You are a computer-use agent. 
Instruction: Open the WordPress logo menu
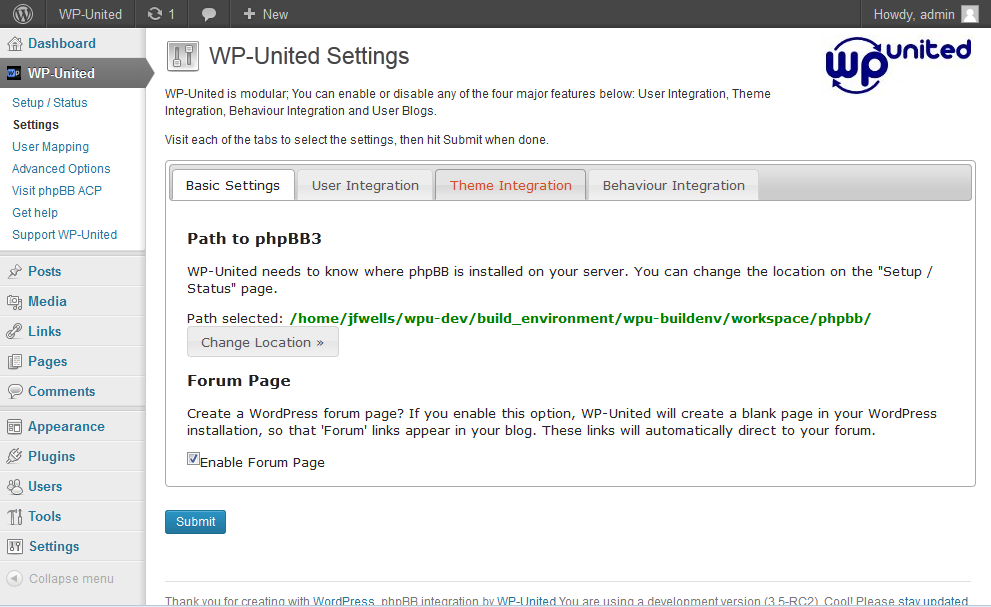23,14
